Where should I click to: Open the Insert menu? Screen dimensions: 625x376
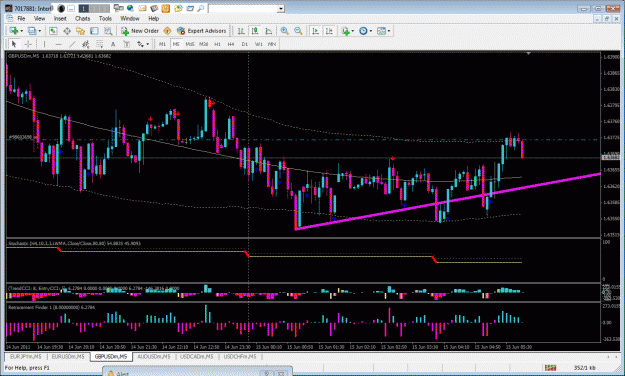(60, 18)
